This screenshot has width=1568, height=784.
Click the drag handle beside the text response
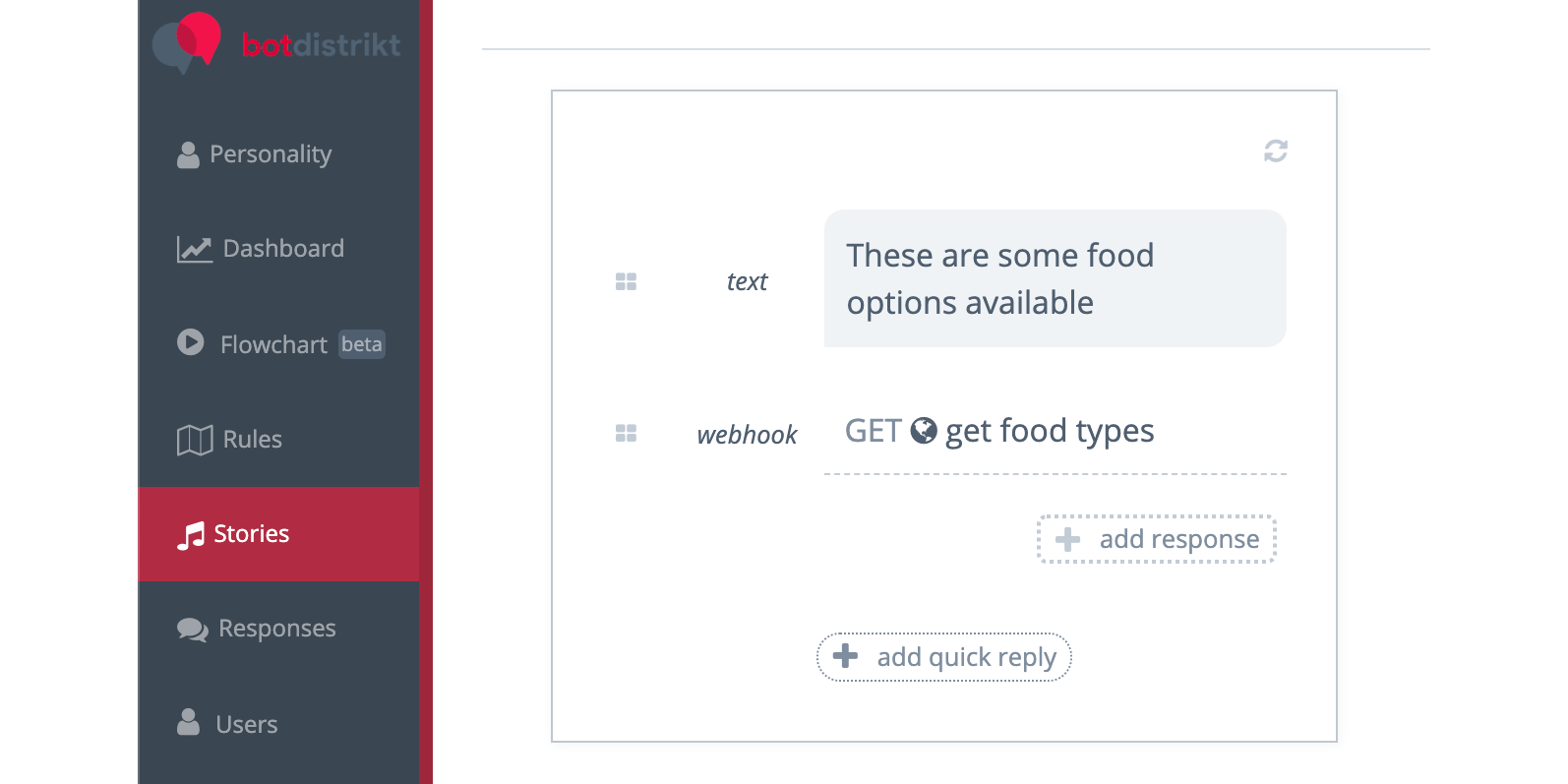626,282
